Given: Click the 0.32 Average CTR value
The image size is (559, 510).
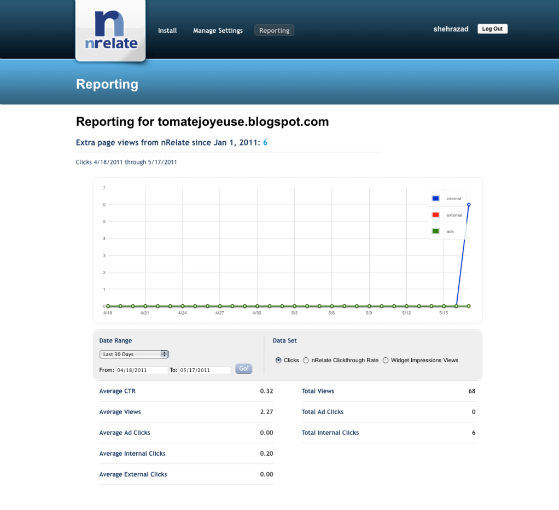Looking at the screenshot, I should pyautogui.click(x=266, y=391).
